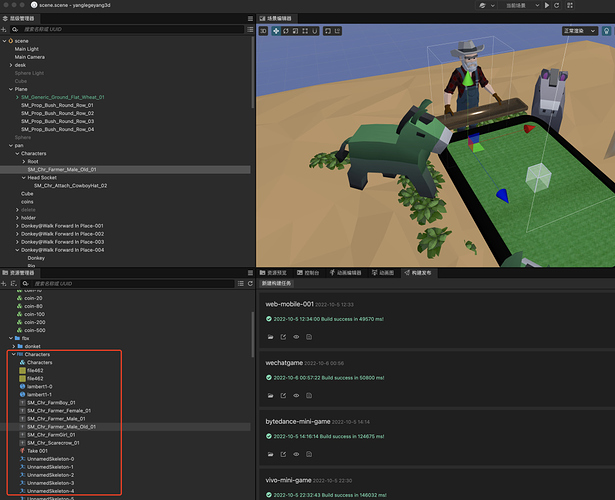
Task: Select the scale gizmo tool in scene toolbar
Action: point(295,31)
